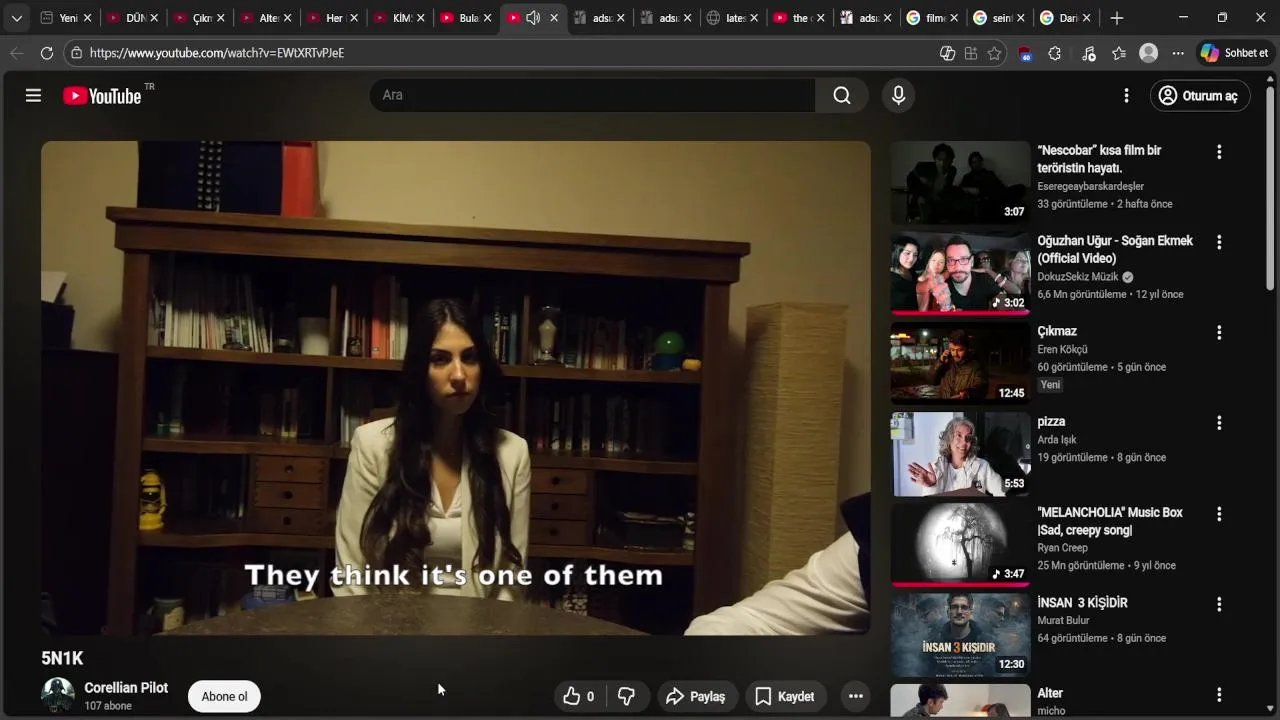
Task: Open the red shield extension with badge
Action: pos(1025,54)
